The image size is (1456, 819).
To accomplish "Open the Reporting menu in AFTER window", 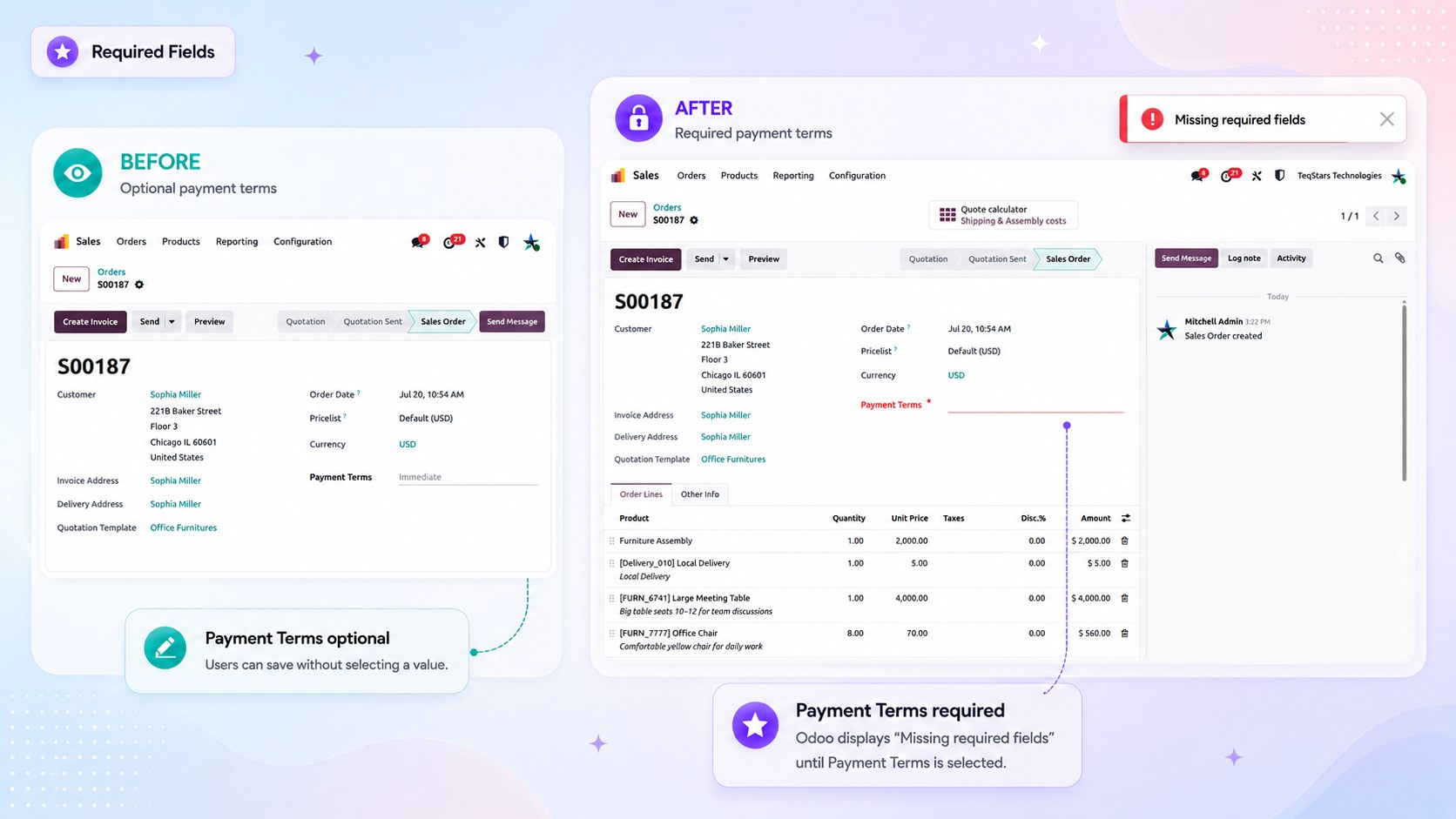I will [x=793, y=176].
